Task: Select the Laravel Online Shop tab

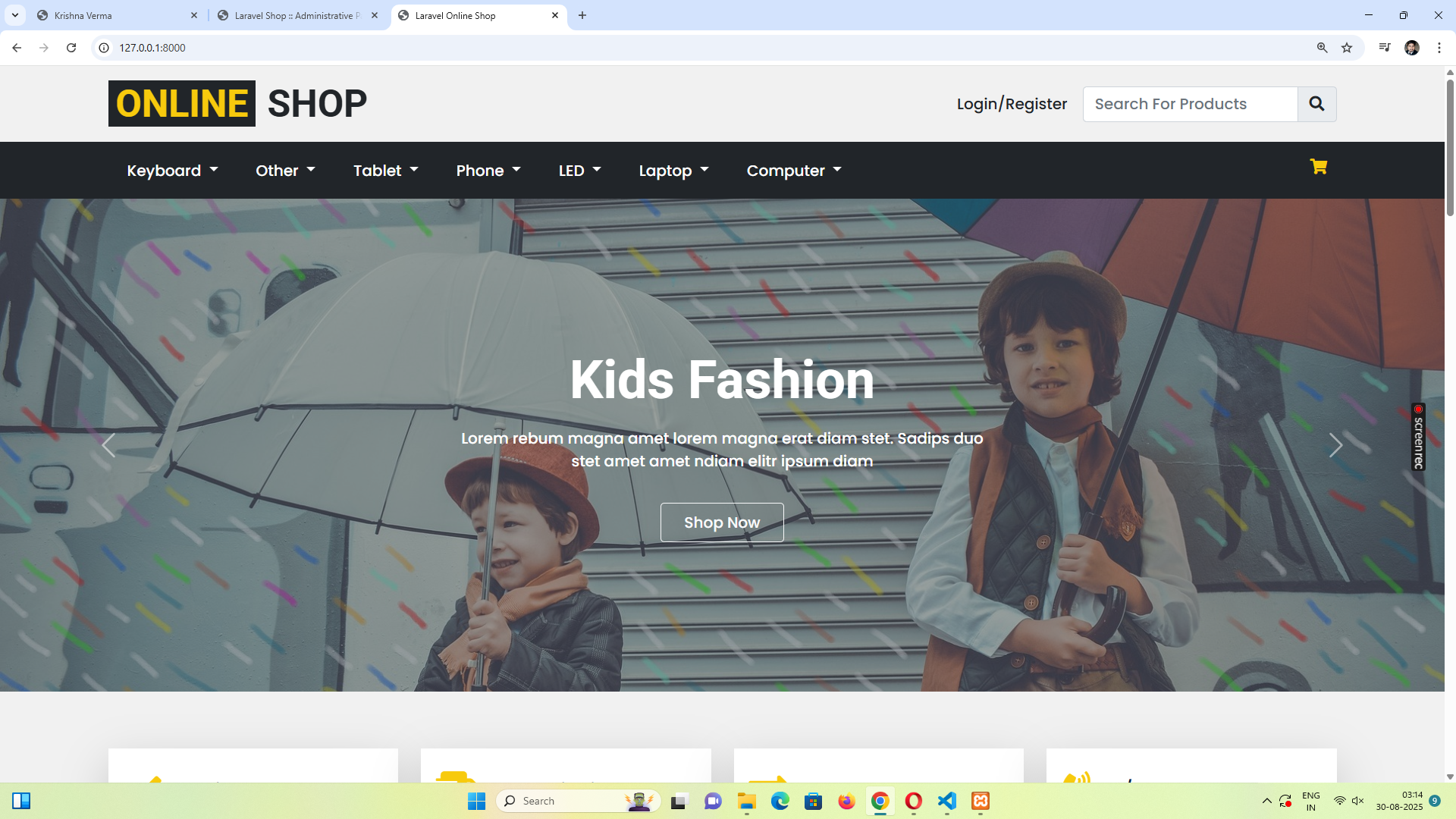Action: coord(479,15)
